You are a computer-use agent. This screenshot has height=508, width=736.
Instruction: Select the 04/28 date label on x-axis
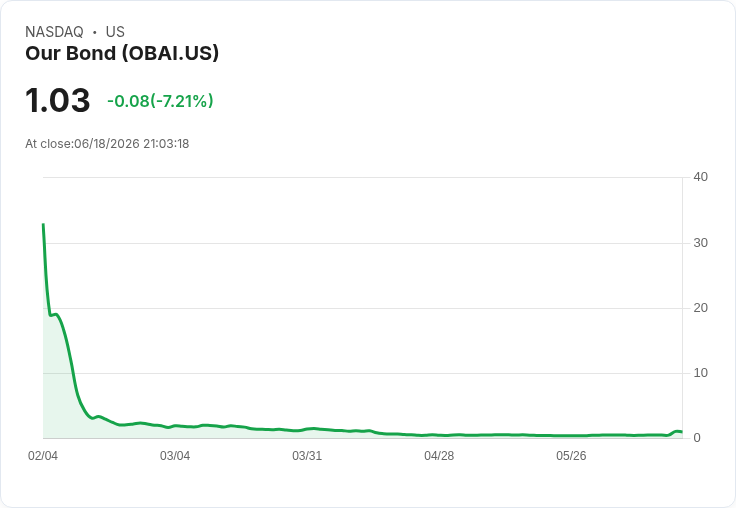click(439, 456)
